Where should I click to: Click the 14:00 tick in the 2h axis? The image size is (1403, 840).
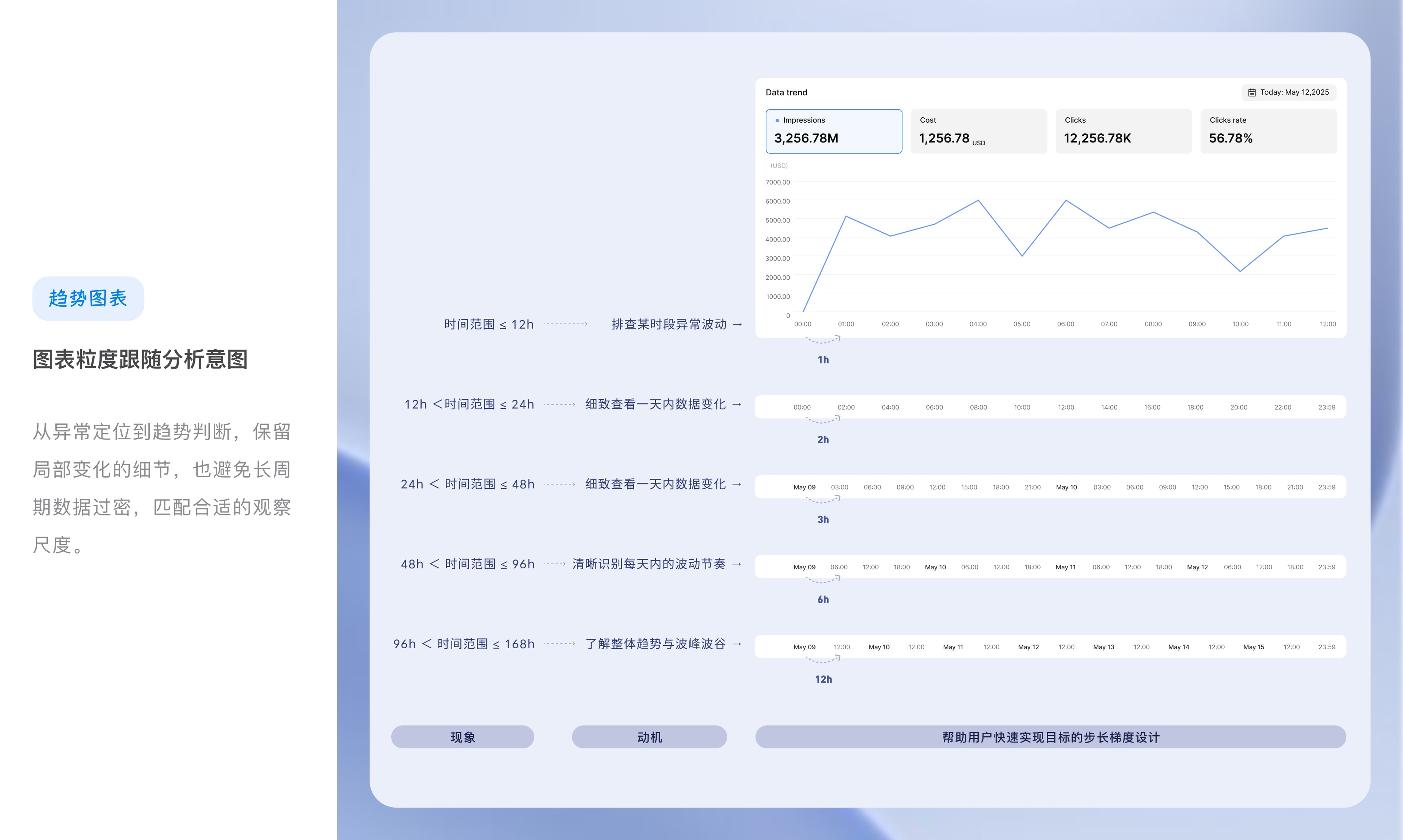(x=1109, y=408)
